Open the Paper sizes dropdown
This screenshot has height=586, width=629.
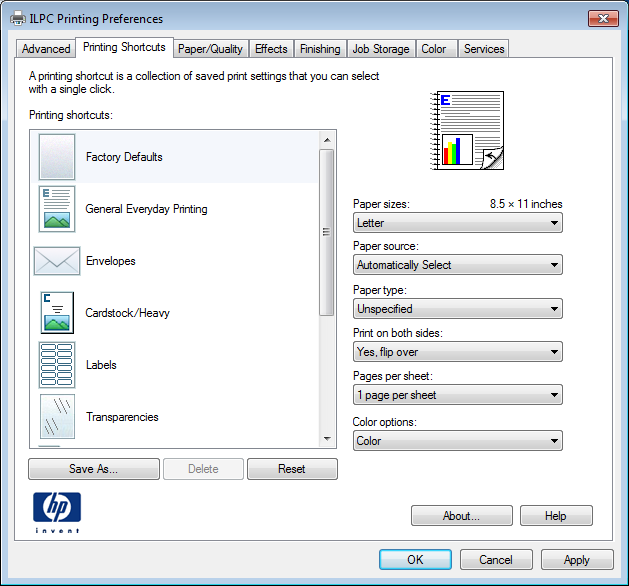pyautogui.click(x=458, y=223)
